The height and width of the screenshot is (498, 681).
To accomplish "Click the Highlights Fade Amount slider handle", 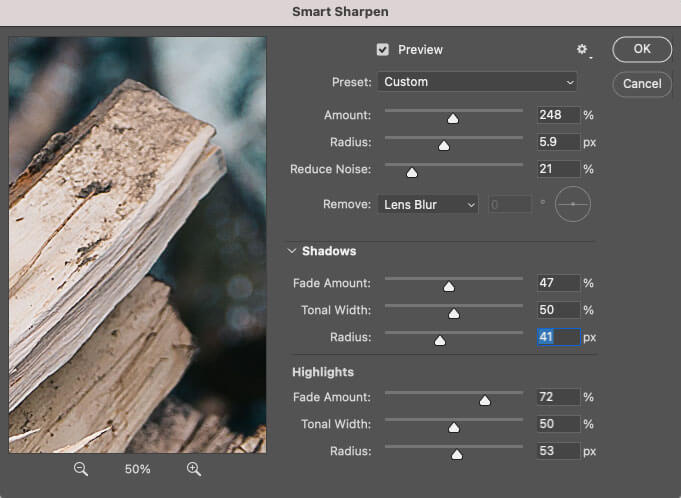I will coord(485,400).
